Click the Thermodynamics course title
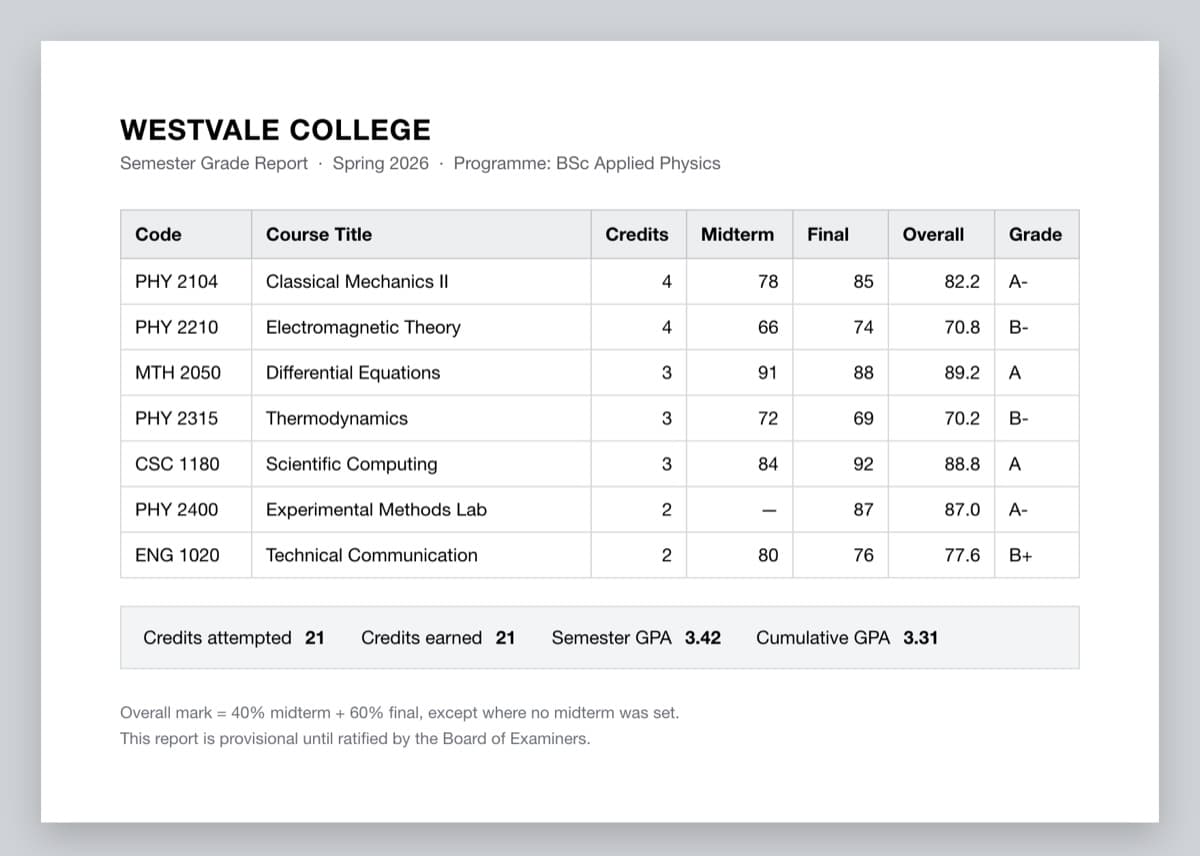Screen dimensions: 1200x856 click(337, 418)
